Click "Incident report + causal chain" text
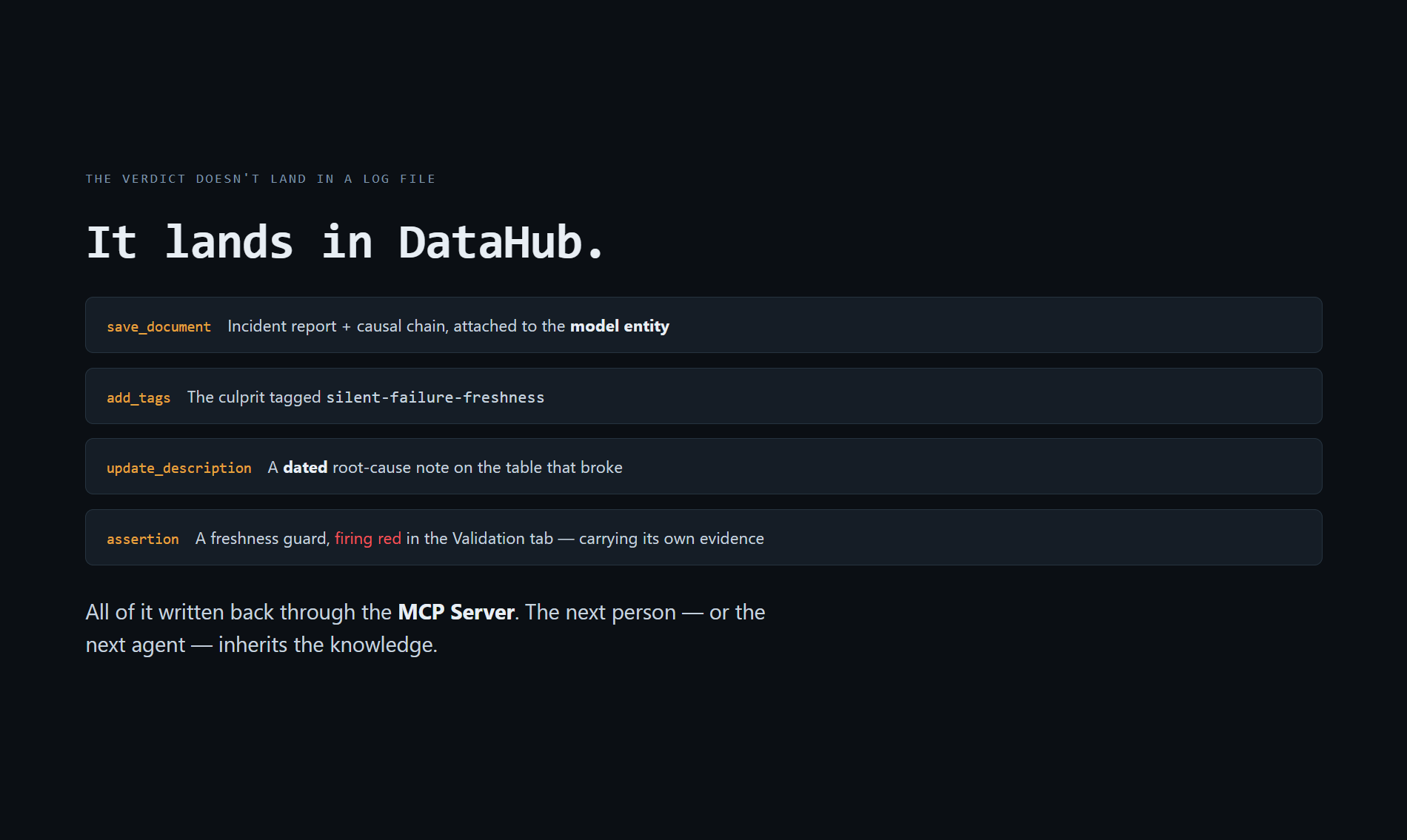Viewport: 1407px width, 840px height. click(338, 326)
